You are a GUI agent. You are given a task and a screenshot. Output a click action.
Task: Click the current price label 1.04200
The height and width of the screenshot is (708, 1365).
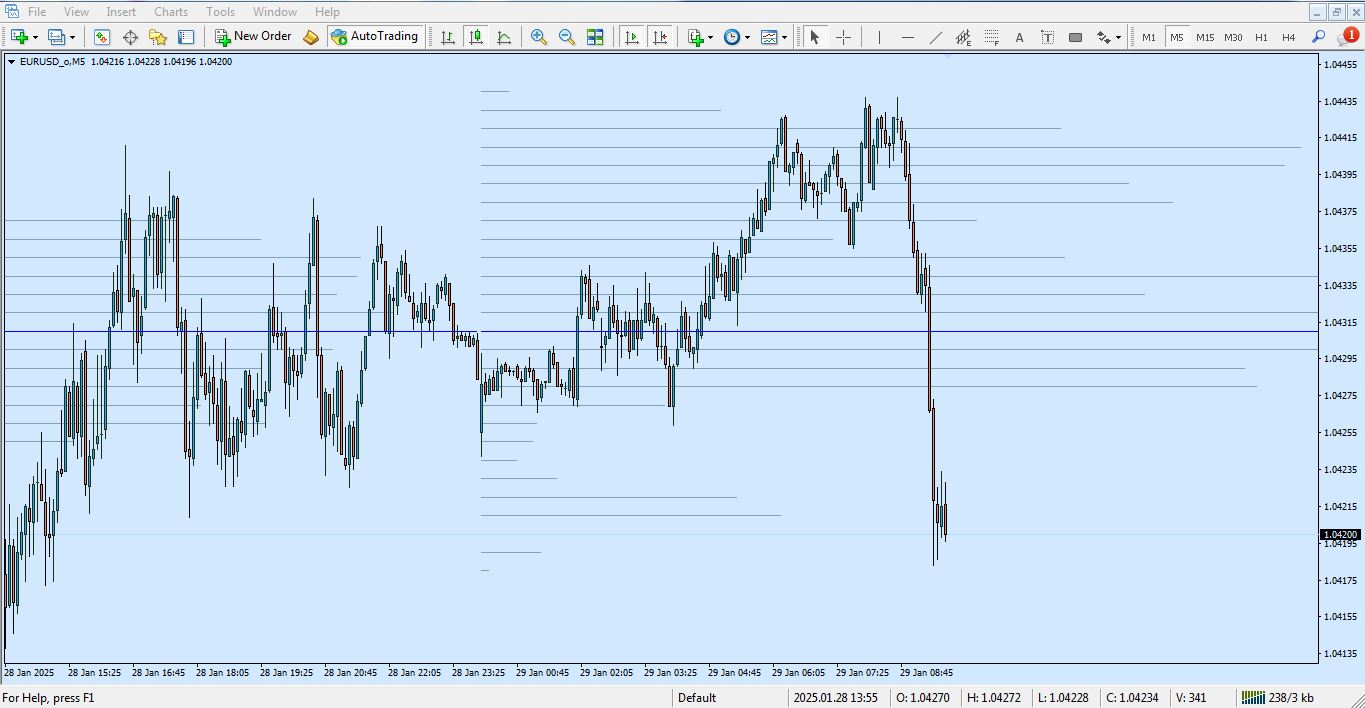[1340, 535]
